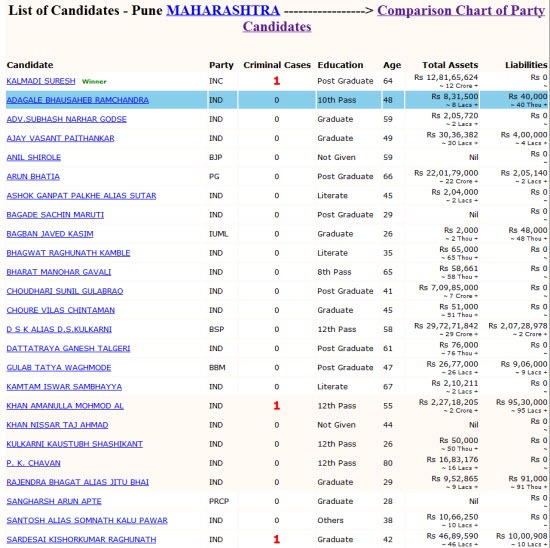Click total assets Rs 29,72,71,842
This screenshot has height=548, width=550.
click(x=446, y=326)
